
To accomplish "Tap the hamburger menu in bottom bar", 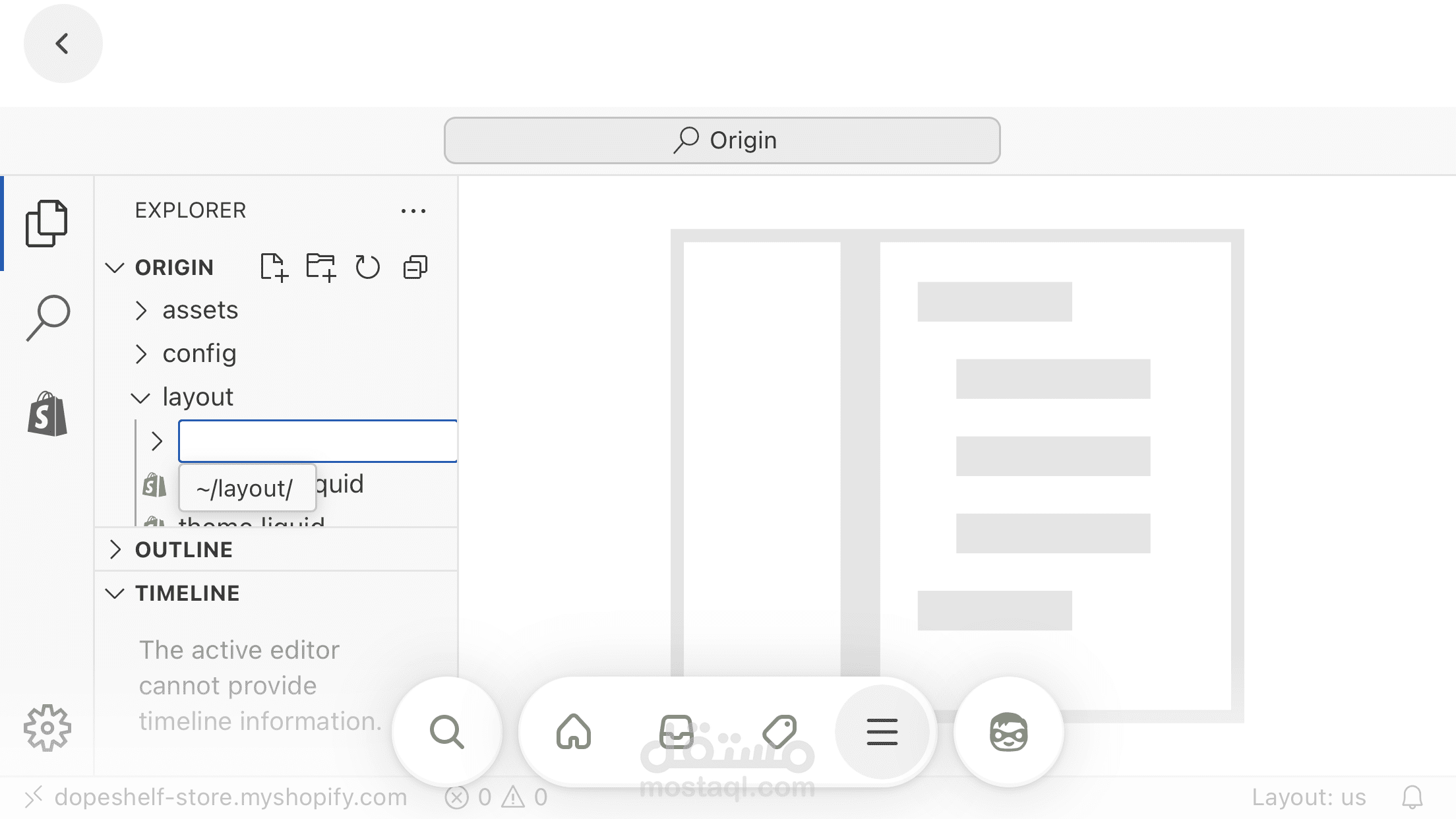I will coord(882,732).
